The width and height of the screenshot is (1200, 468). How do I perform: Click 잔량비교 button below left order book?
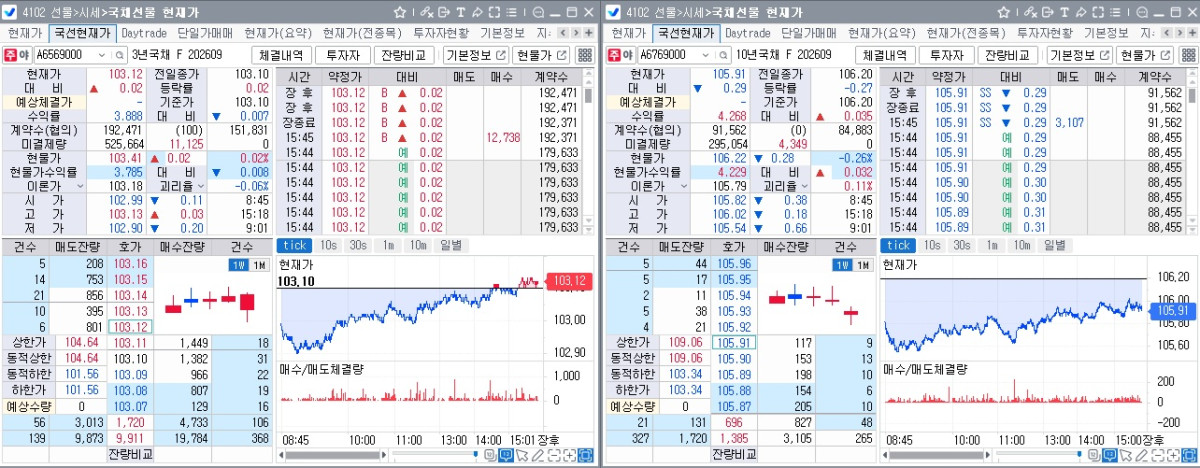pyautogui.click(x=130, y=454)
